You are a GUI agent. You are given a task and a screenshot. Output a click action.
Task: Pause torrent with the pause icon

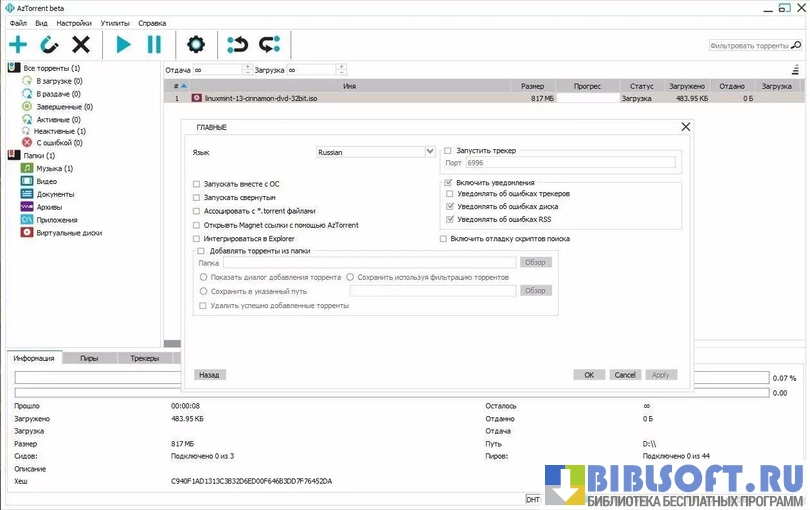pos(154,44)
